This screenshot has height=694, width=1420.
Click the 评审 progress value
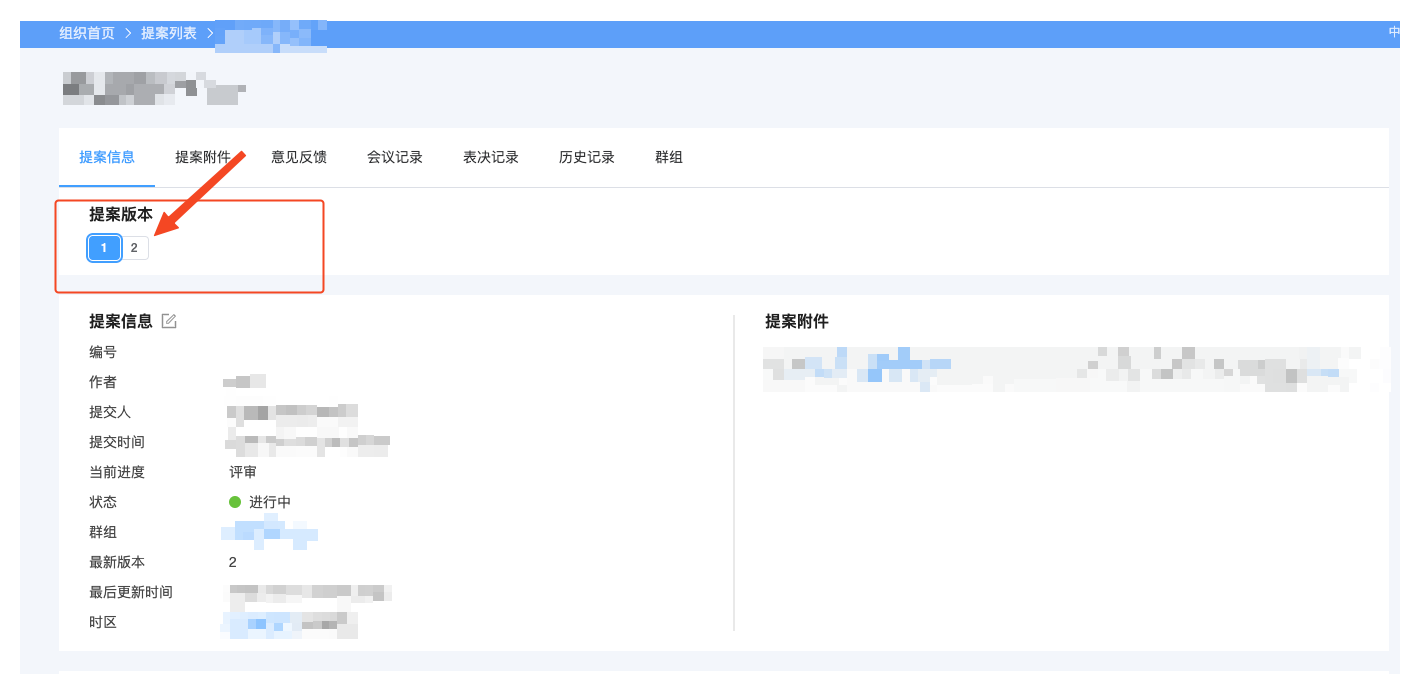tap(243, 472)
